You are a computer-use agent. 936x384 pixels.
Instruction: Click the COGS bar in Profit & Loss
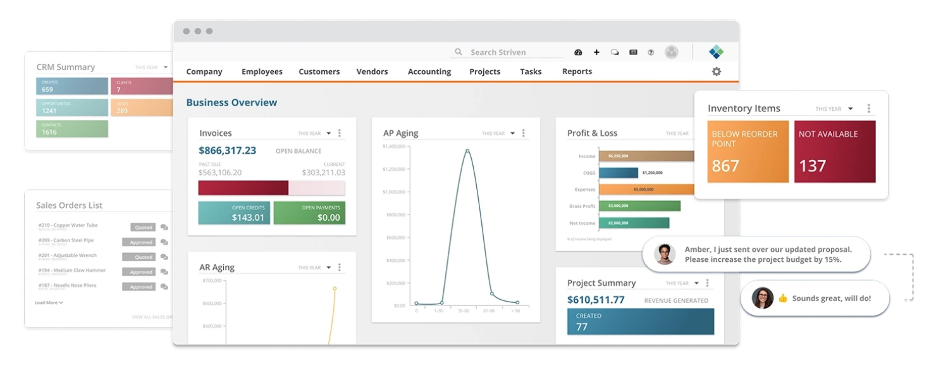tap(618, 173)
